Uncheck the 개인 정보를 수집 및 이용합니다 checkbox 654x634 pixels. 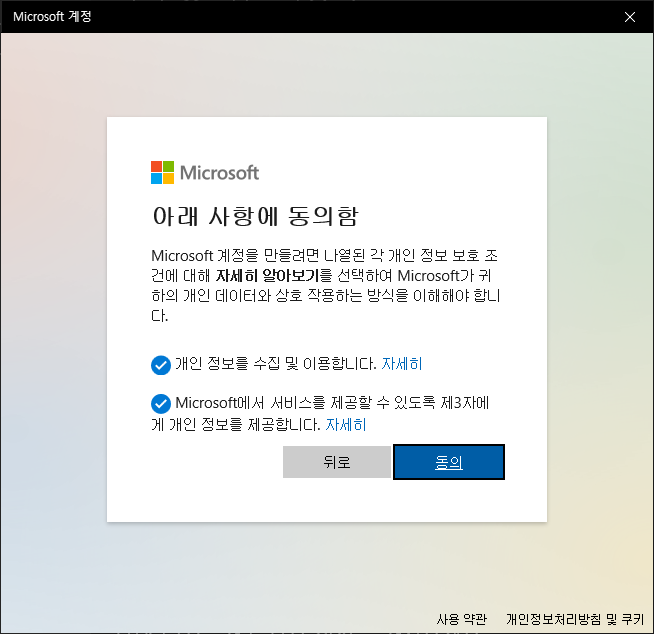click(161, 365)
